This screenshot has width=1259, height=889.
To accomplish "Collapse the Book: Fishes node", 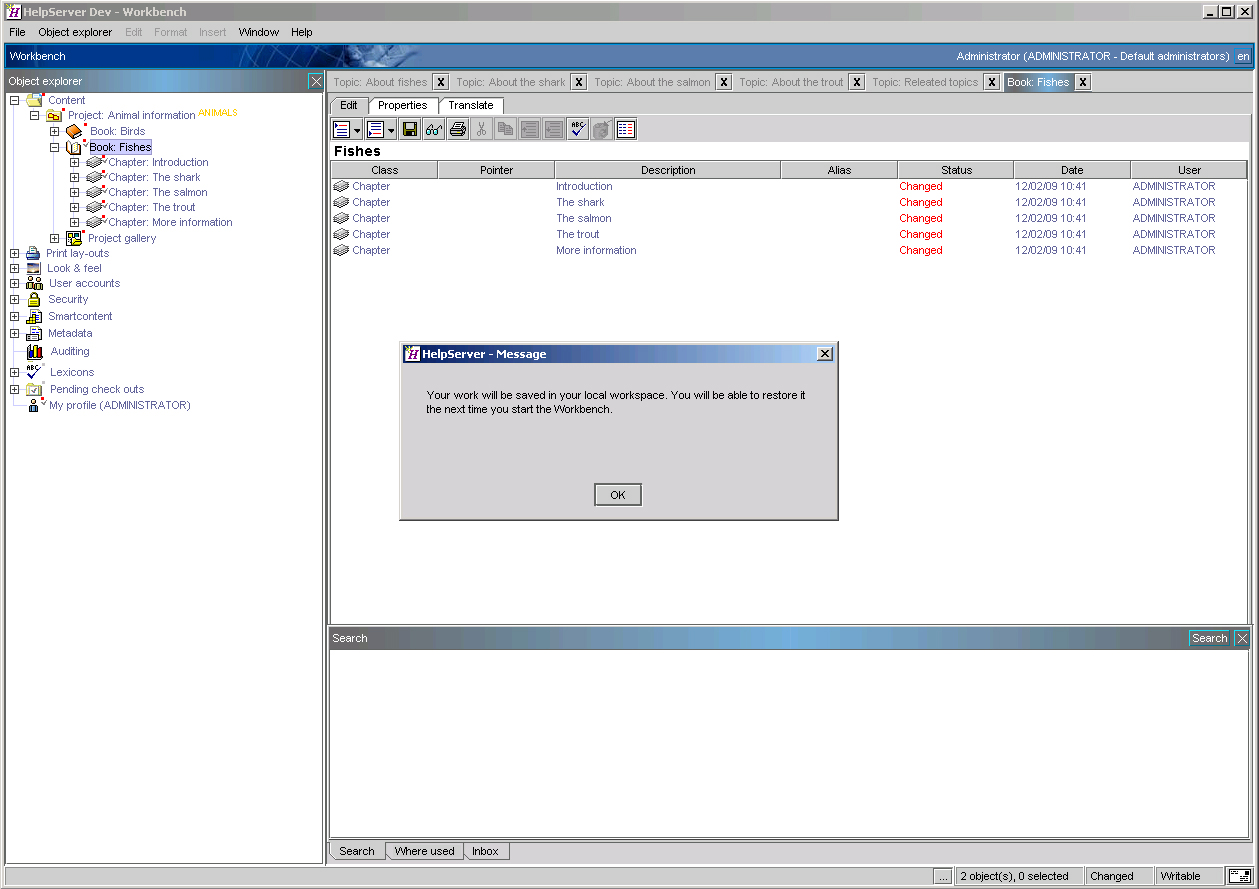I will [x=55, y=147].
